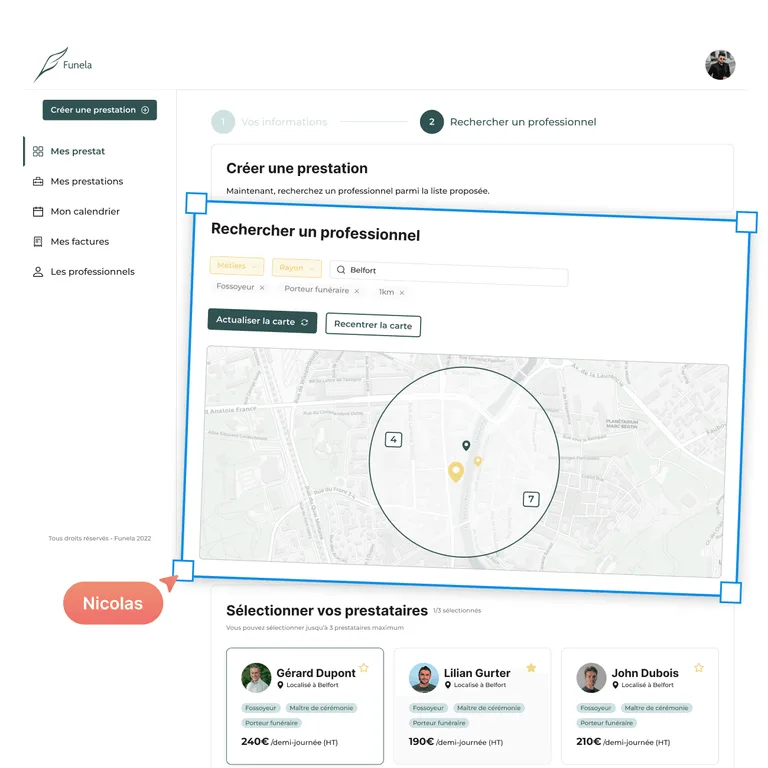Open the Mes prestat menu item
The width and height of the screenshot is (768, 768).
pyautogui.click(x=77, y=151)
